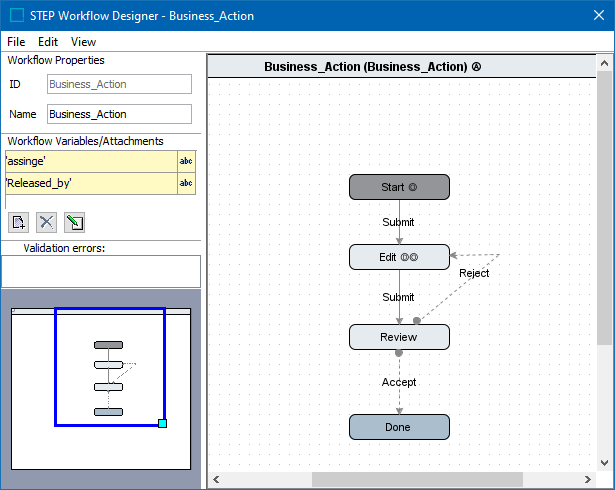This screenshot has width=615, height=490.
Task: Click the abc type icon for 'assinge'
Action: click(186, 161)
